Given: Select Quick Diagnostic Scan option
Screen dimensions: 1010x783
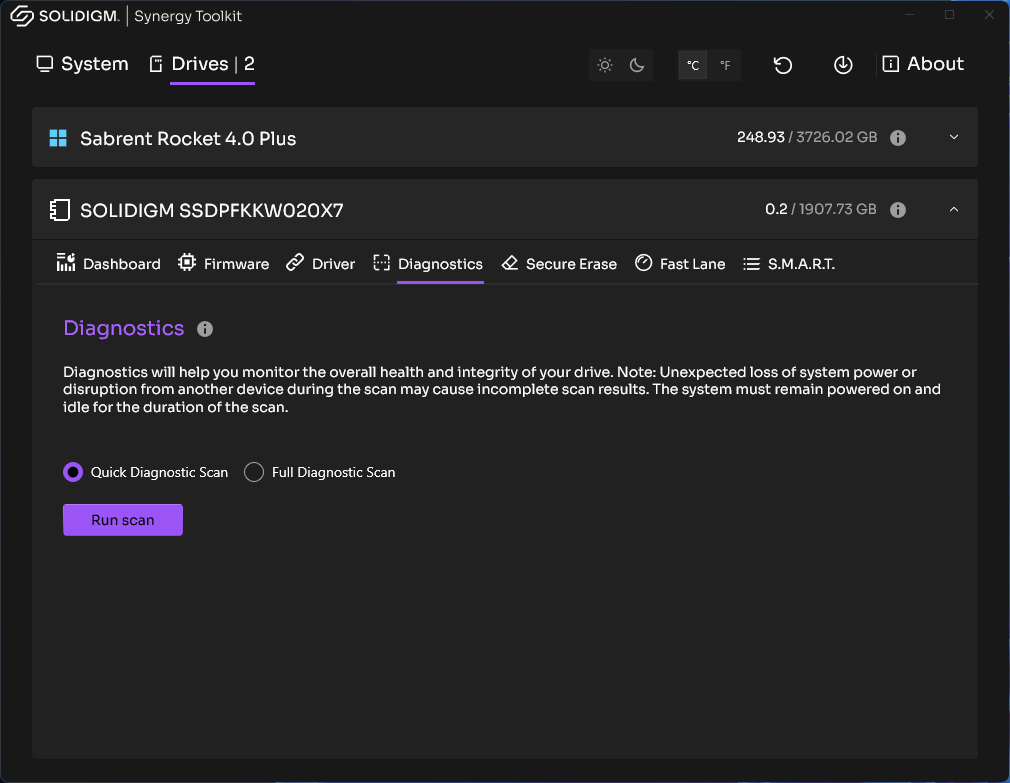Looking at the screenshot, I should pos(73,472).
